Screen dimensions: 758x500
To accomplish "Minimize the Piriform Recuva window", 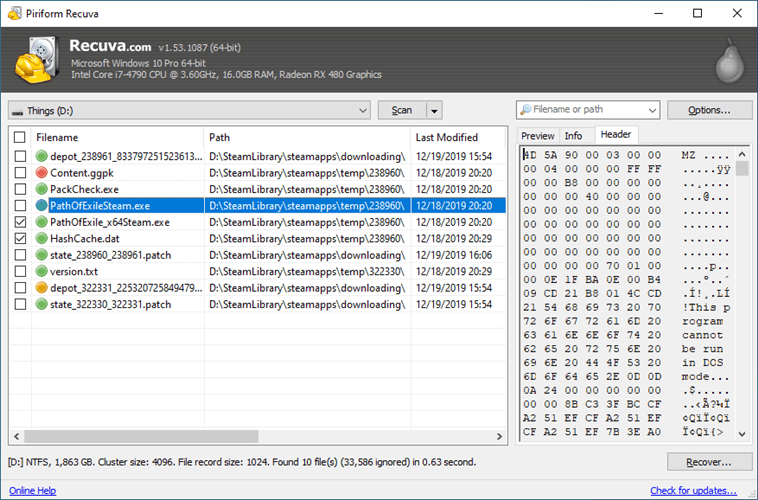I will 658,13.
